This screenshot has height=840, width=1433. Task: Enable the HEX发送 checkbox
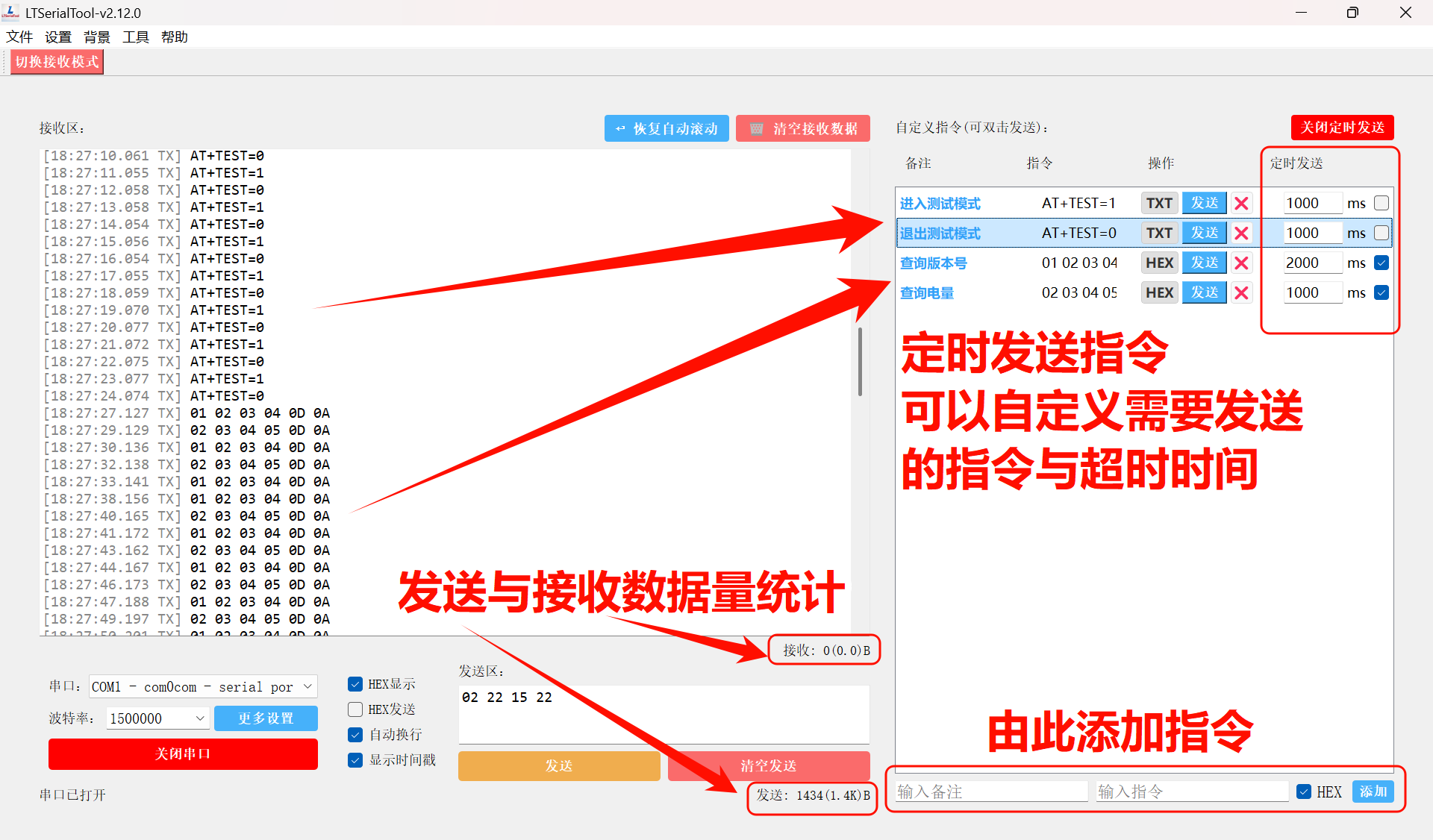coord(355,709)
